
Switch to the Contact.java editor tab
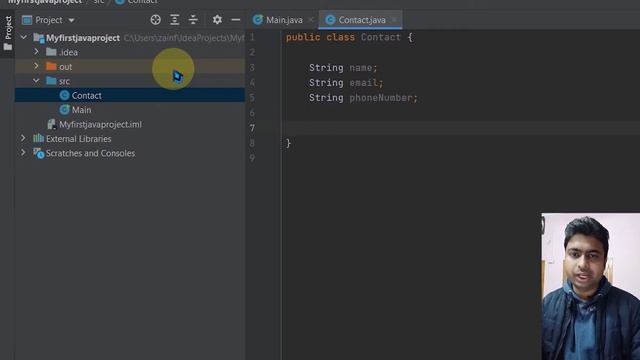361,20
